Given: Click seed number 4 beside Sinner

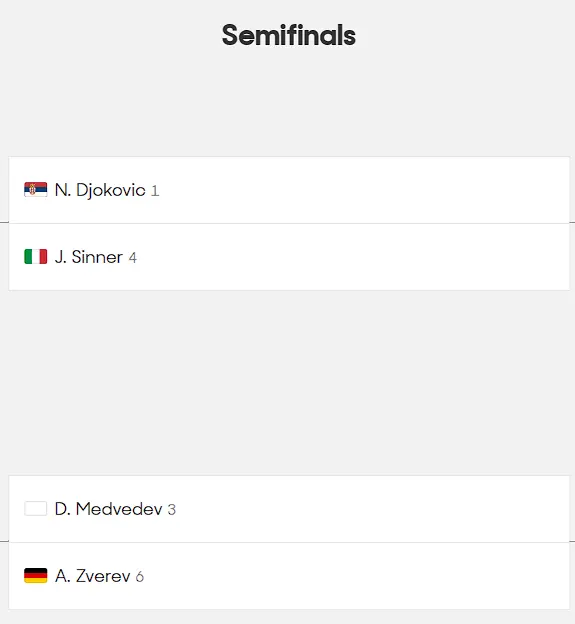Looking at the screenshot, I should pyautogui.click(x=133, y=258).
